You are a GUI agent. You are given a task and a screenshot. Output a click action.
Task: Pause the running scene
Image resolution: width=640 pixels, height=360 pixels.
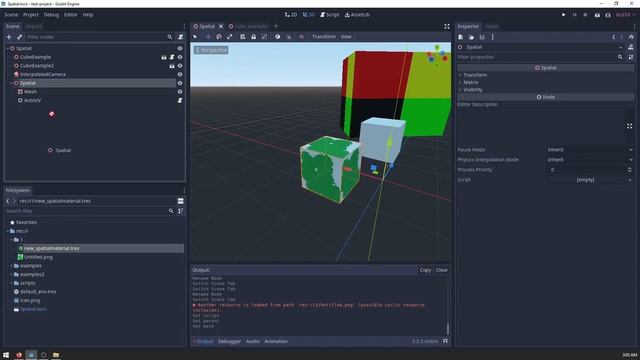click(x=574, y=15)
